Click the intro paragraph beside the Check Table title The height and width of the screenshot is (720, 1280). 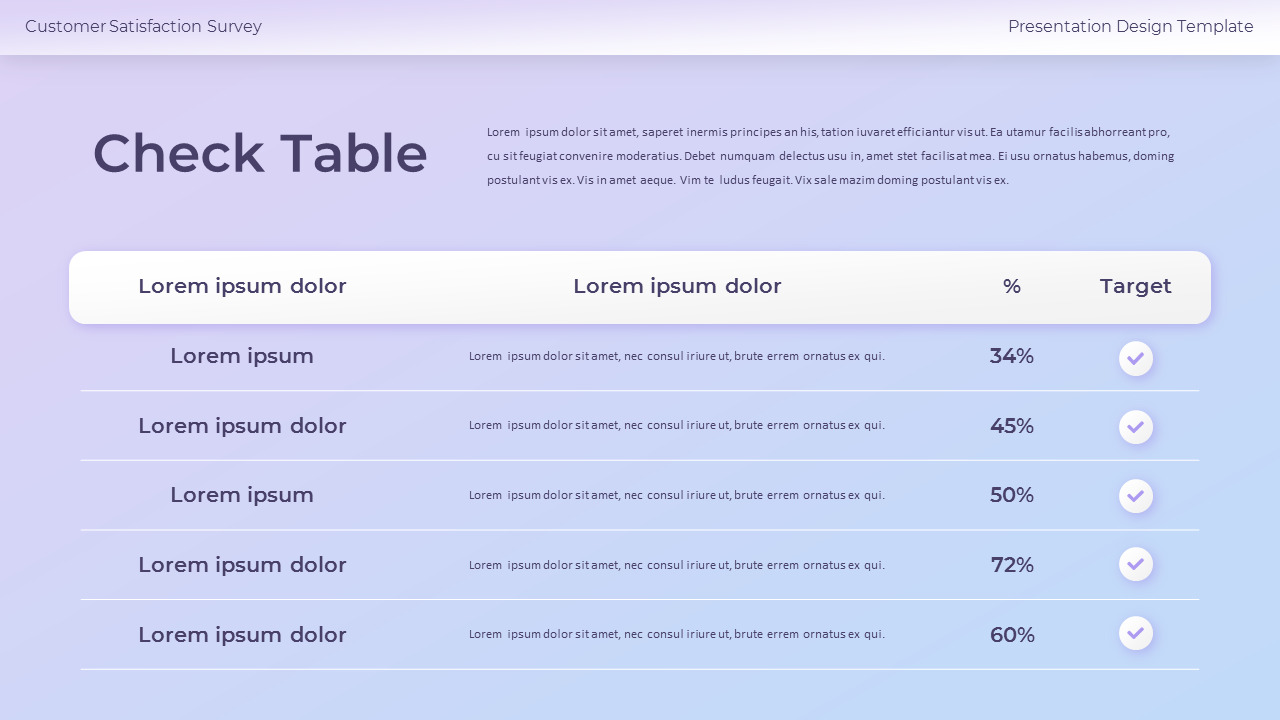(830, 156)
